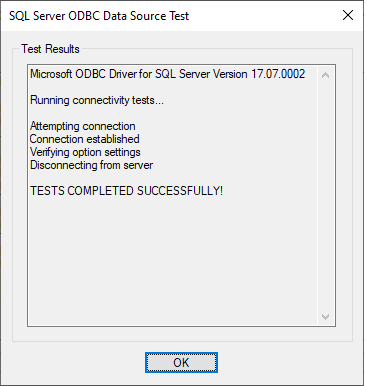Click the scroll down arrow in Test Results
The width and height of the screenshot is (367, 386).
[325, 316]
